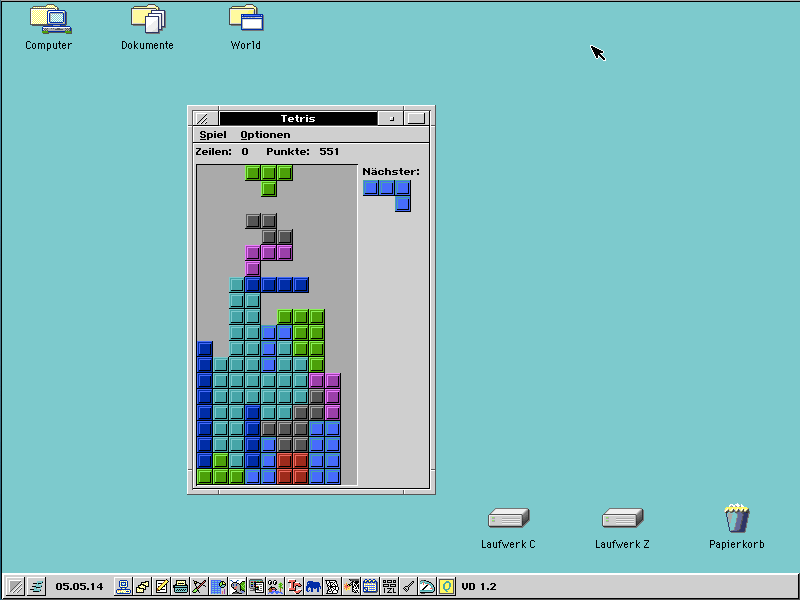Image resolution: width=800 pixels, height=600 pixels.
Task: Open the speedometer gauge taskbar icon
Action: click(427, 587)
